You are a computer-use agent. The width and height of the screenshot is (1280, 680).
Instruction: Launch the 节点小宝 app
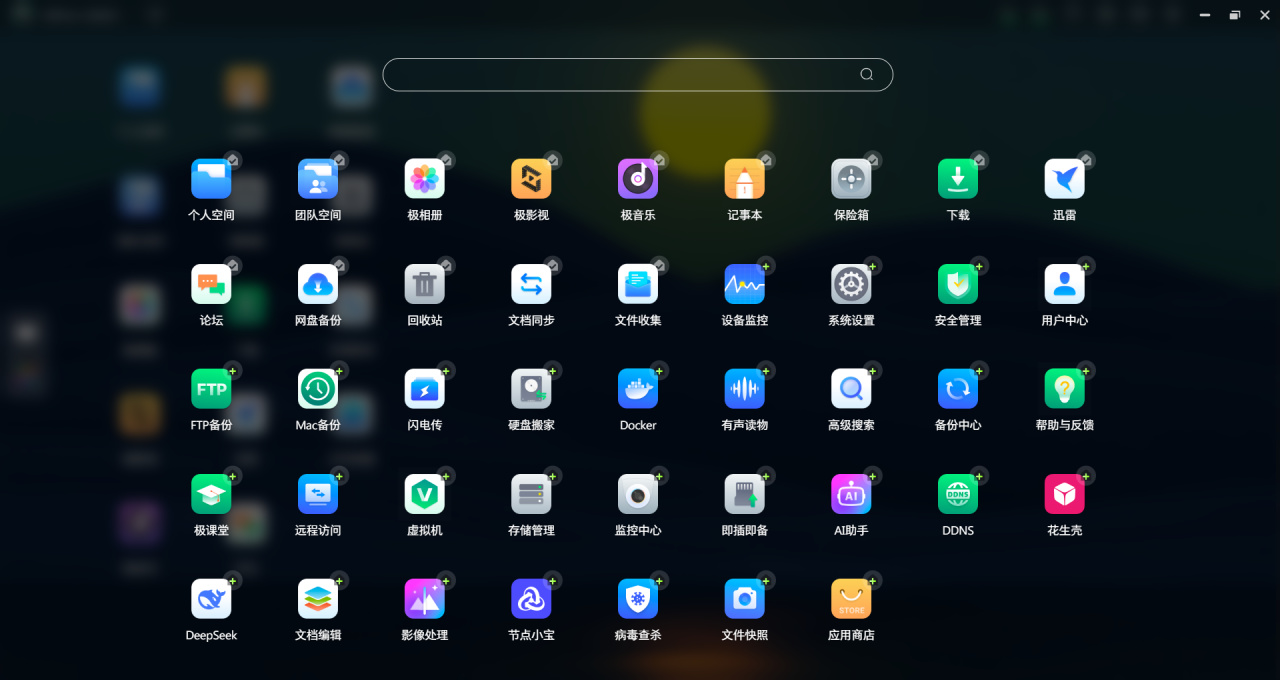click(531, 599)
